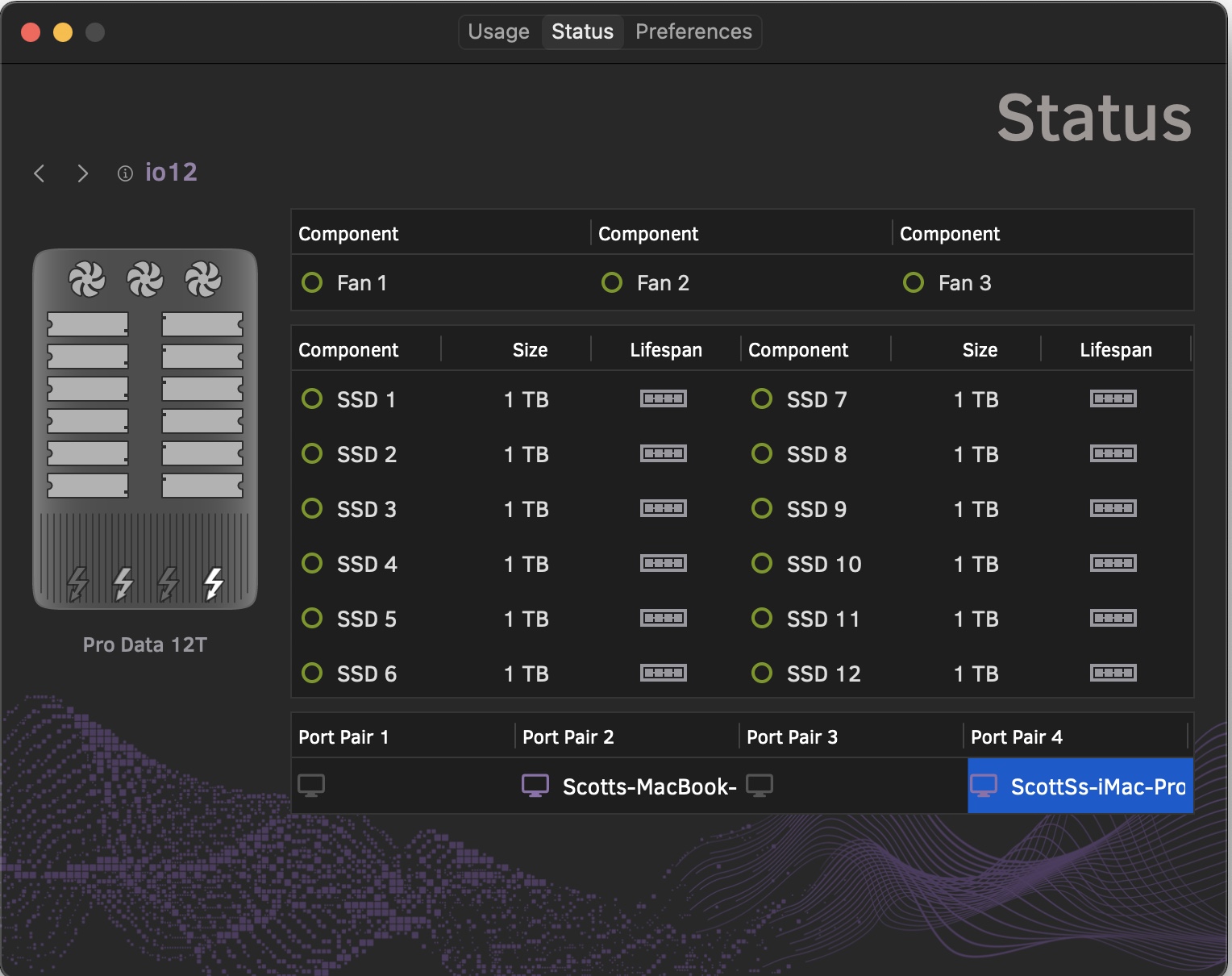
Task: Click the Fan 2 status ring
Action: click(612, 282)
